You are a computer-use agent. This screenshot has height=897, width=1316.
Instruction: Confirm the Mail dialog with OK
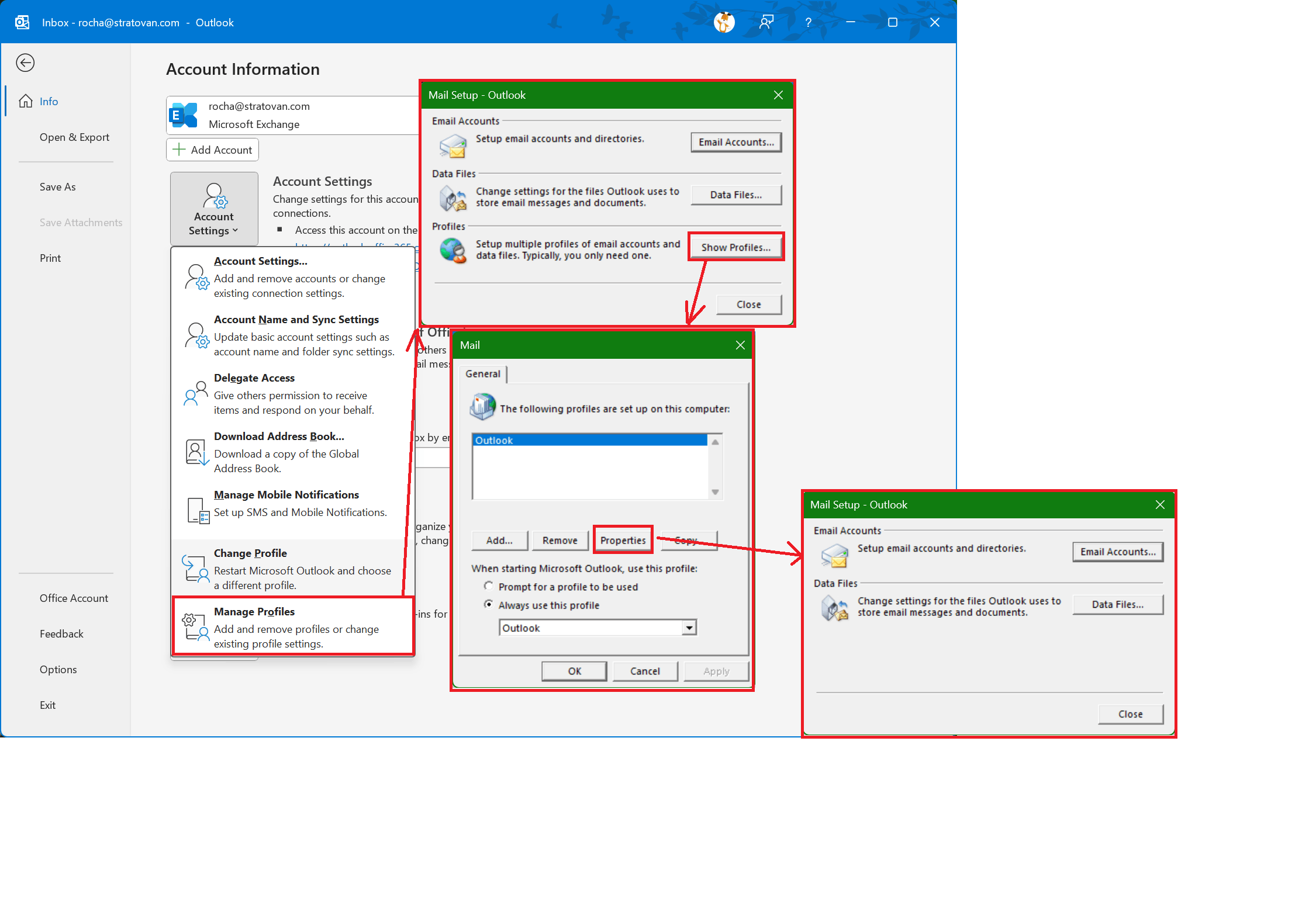pos(575,671)
